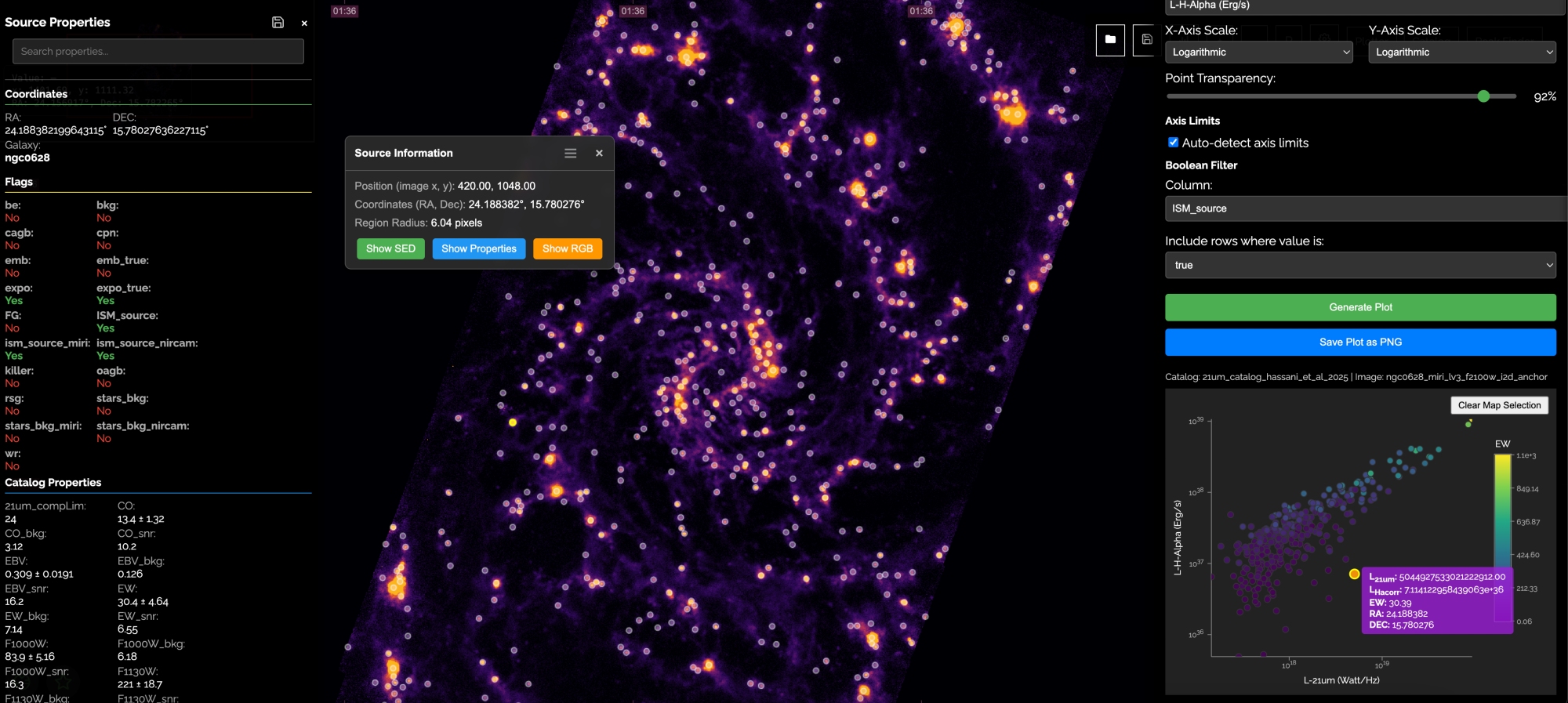
Task: Click the highlighted yellow point in the scatter plot
Action: point(1354,574)
